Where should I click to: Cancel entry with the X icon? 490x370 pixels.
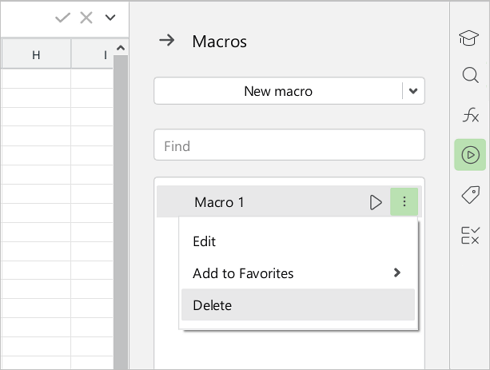86,18
